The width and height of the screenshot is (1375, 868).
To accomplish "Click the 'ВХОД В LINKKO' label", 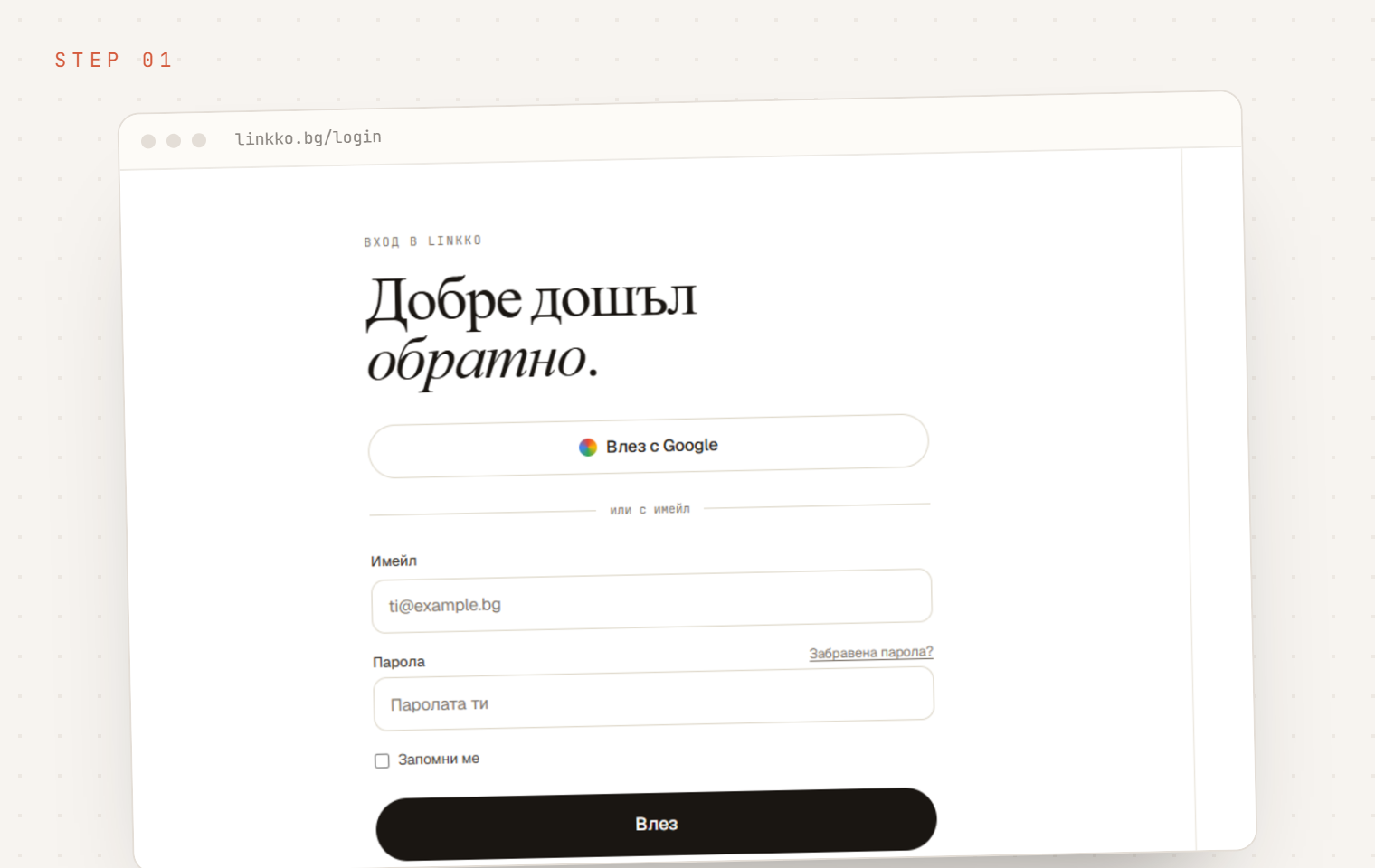I will click(422, 241).
